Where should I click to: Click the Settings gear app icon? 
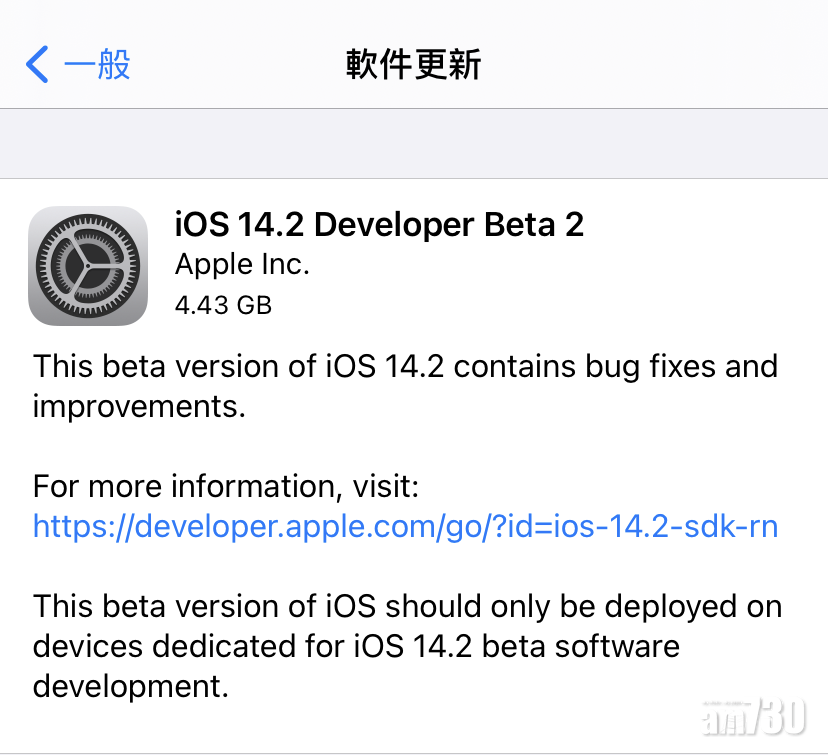[88, 266]
